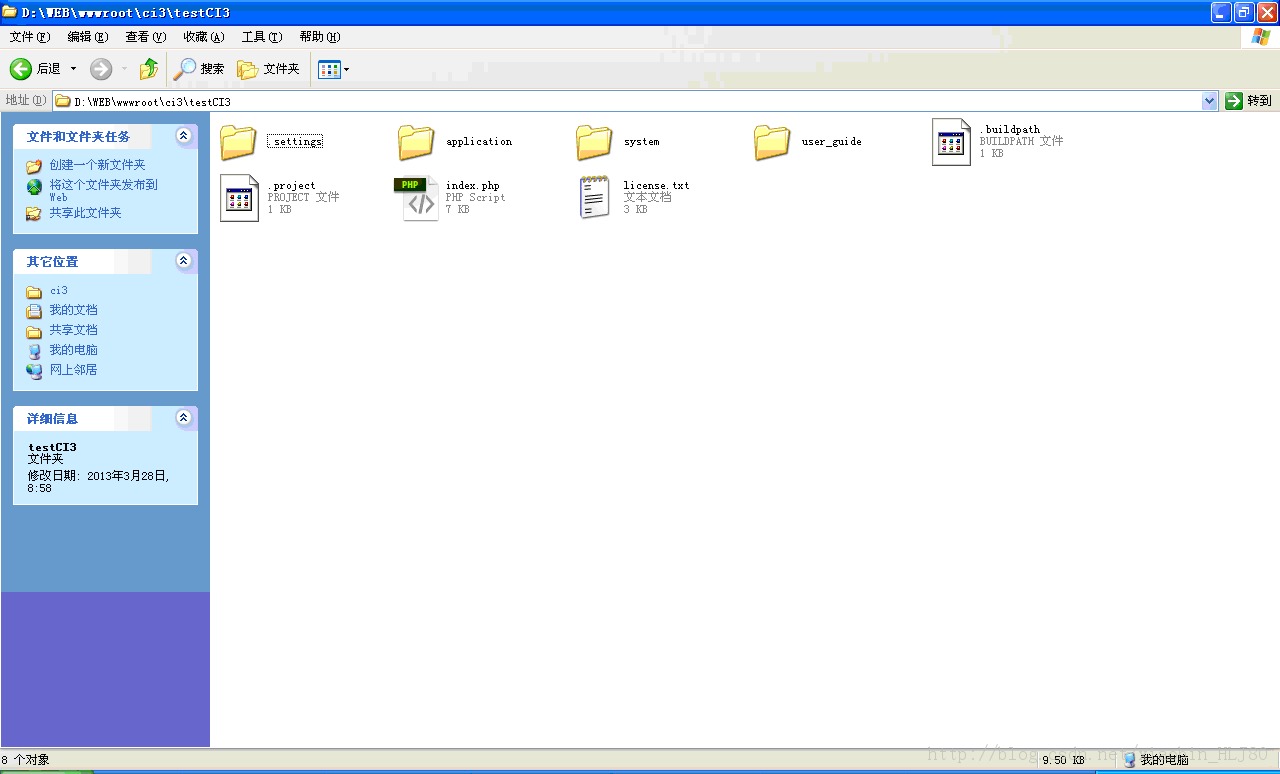This screenshot has height=774, width=1280.
Task: Click the .buildpath file name
Action: coord(1009,130)
